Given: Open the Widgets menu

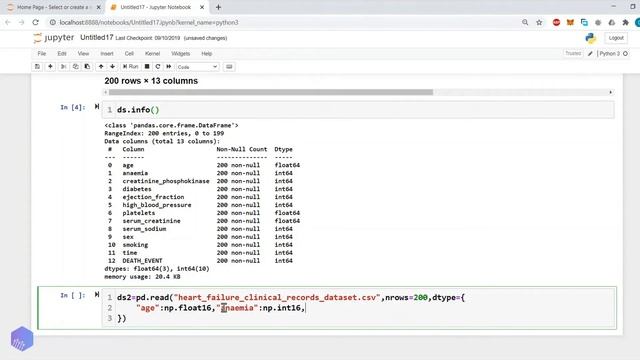Looking at the screenshot, I should (x=180, y=53).
